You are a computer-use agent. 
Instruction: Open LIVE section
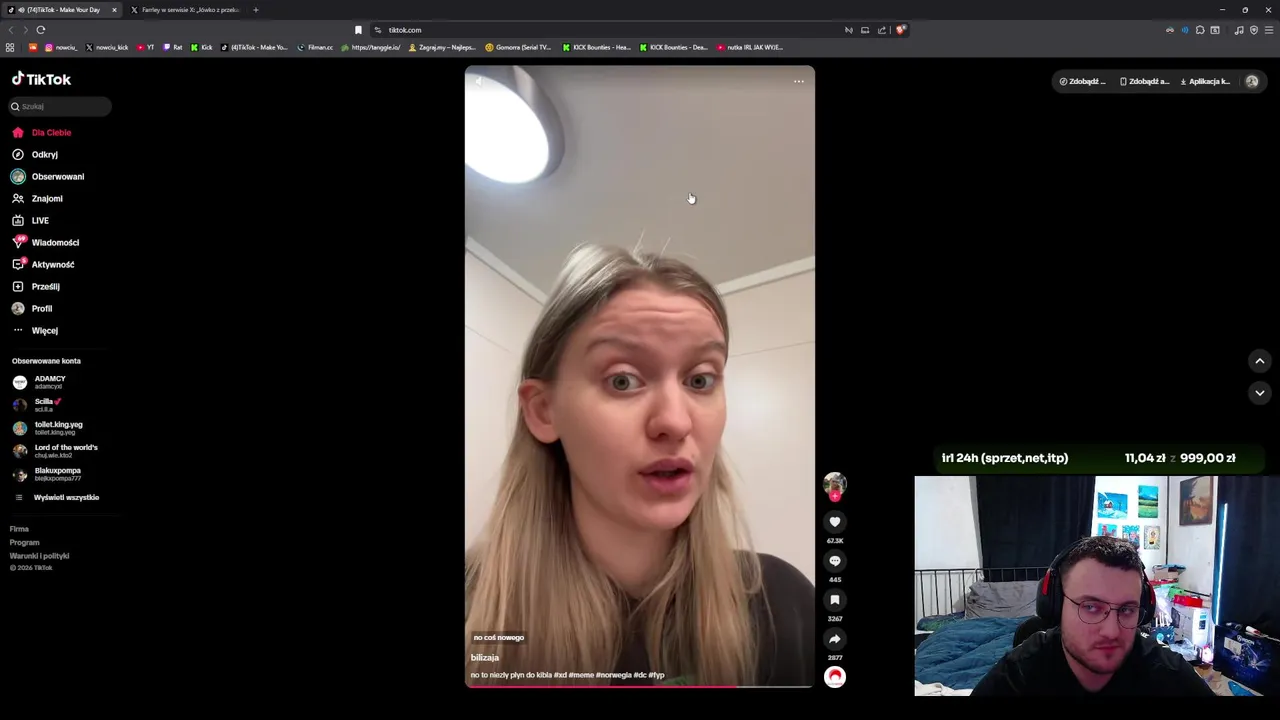pyautogui.click(x=30, y=221)
